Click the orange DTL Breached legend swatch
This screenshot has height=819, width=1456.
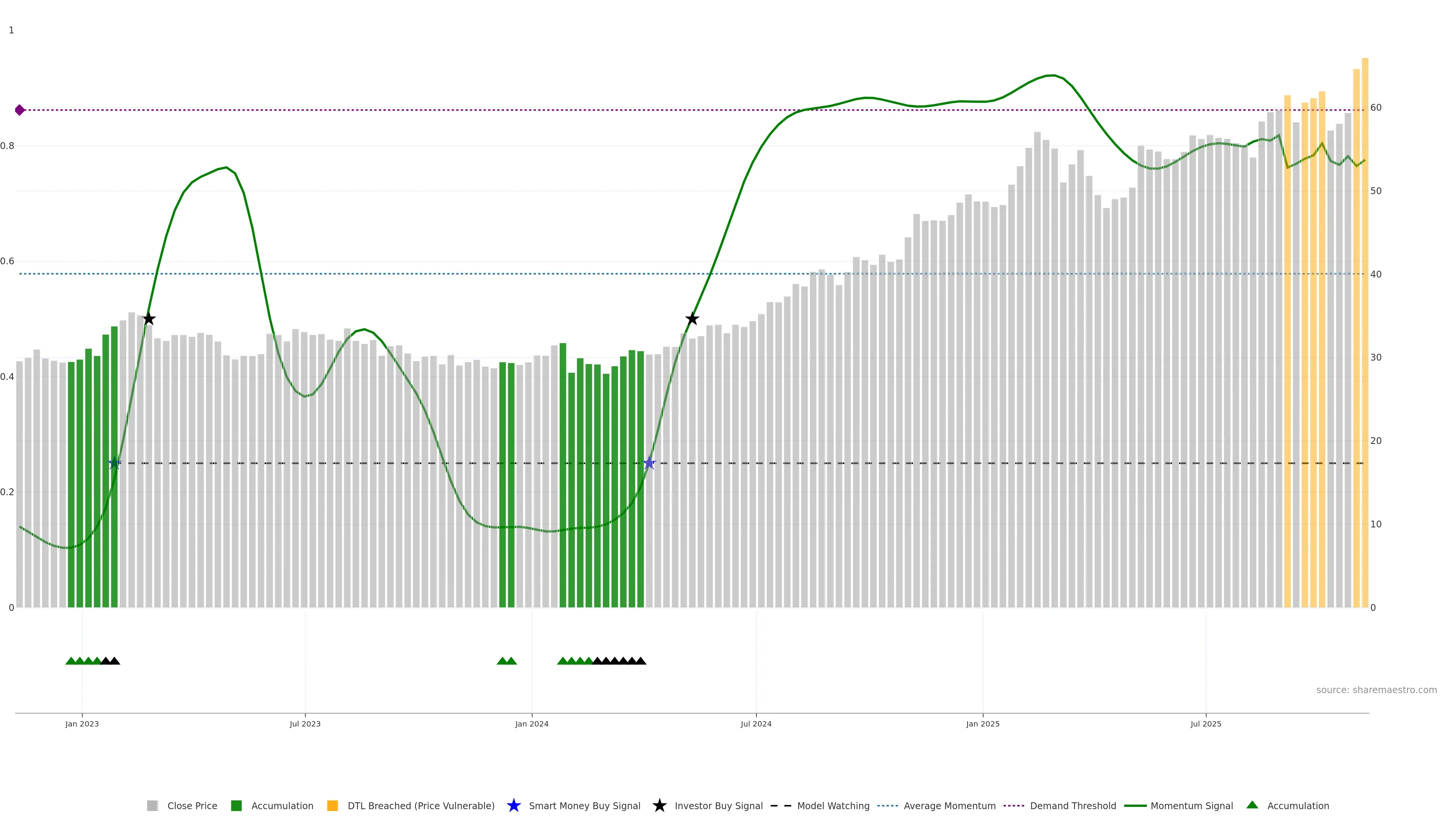[333, 805]
